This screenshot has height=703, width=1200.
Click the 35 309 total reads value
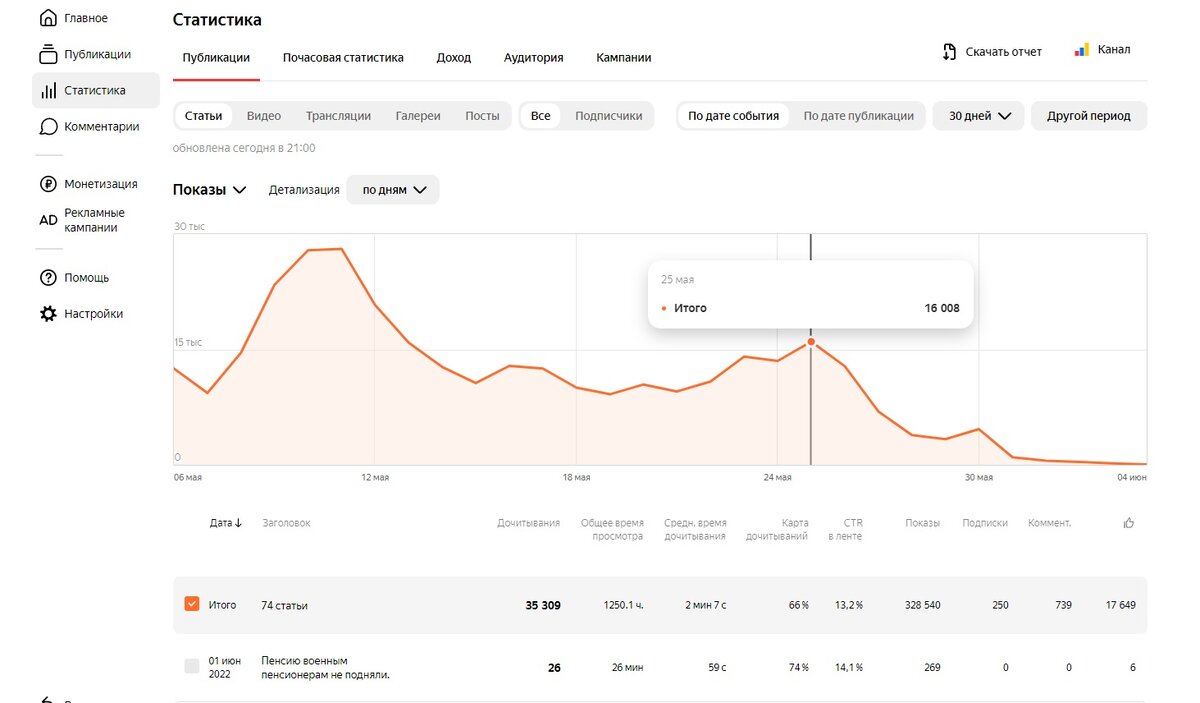pyautogui.click(x=543, y=605)
